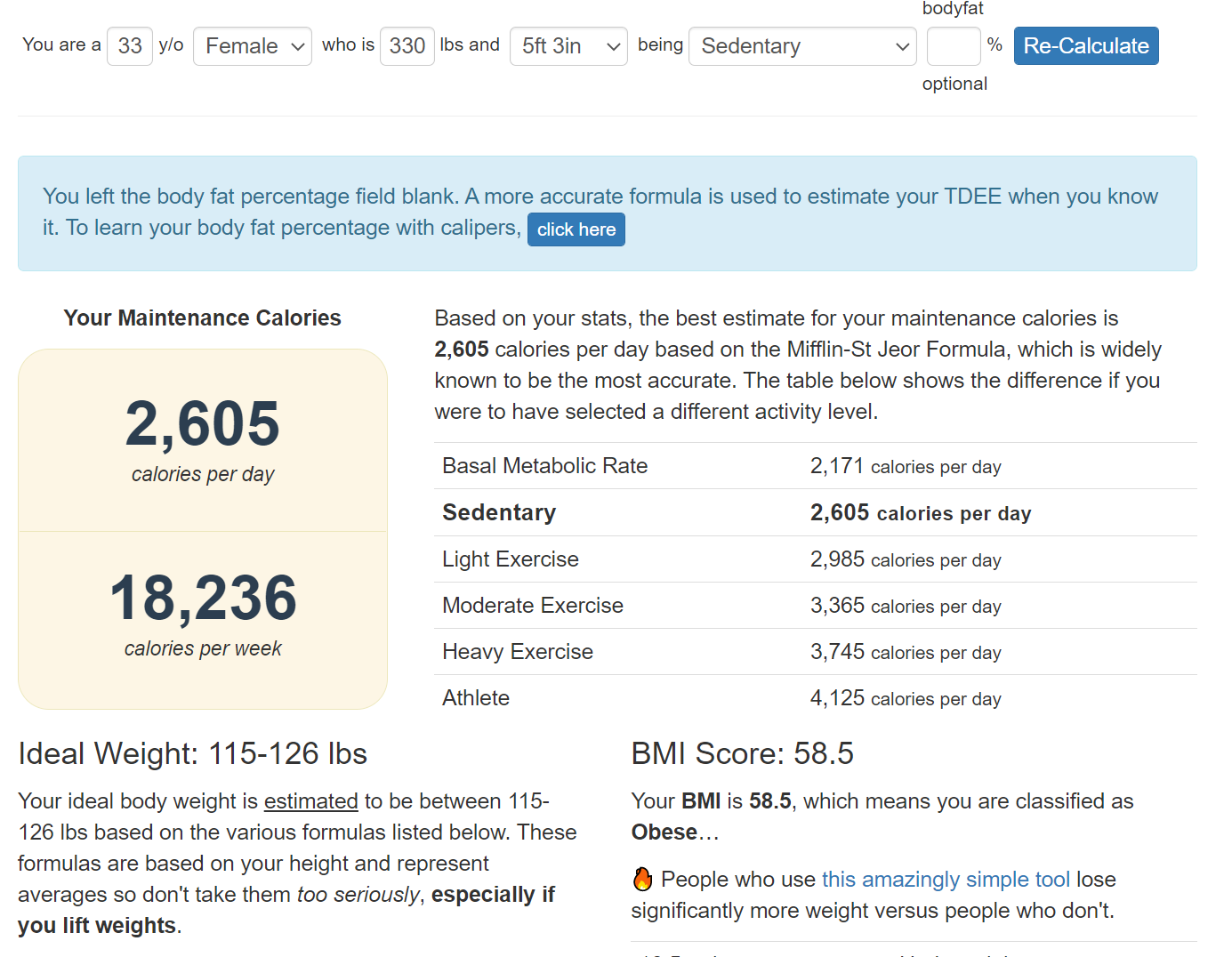The width and height of the screenshot is (1232, 957).
Task: Select the bold Sedentary table row label
Action: [x=499, y=513]
